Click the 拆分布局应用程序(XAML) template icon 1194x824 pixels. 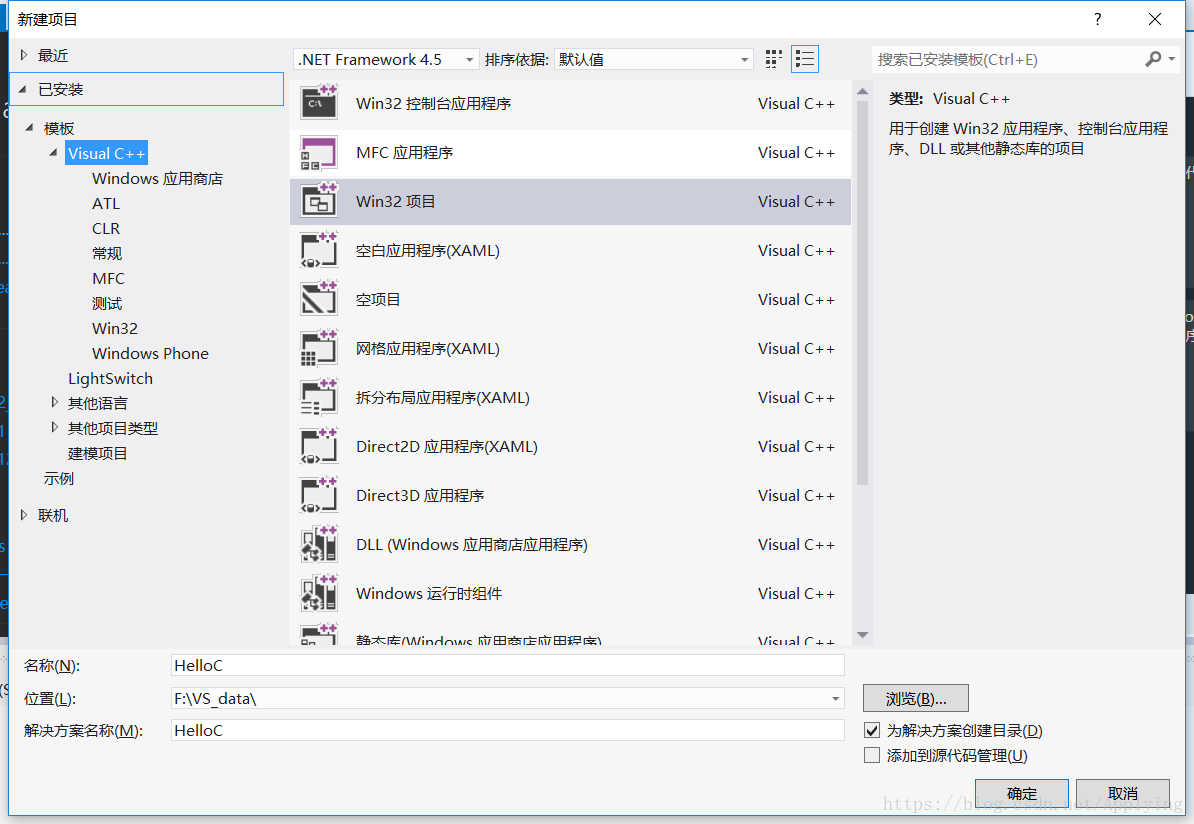(319, 398)
